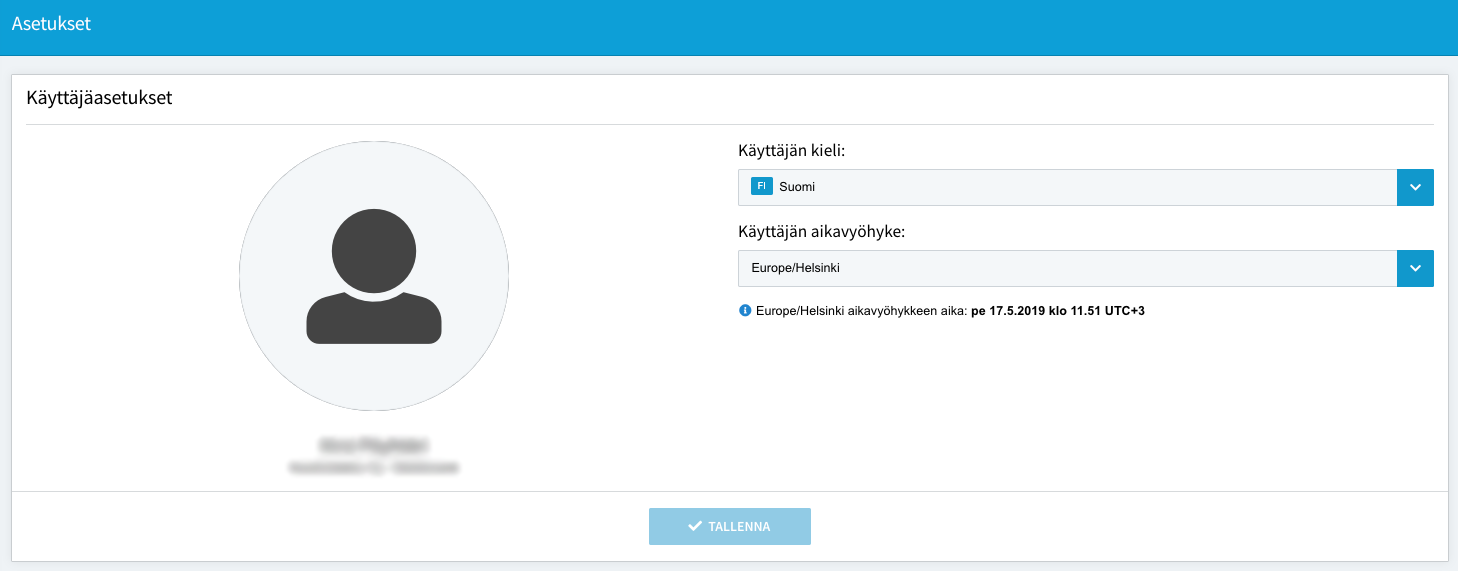Image resolution: width=1458 pixels, height=571 pixels.
Task: Click the blurred user name under avatar
Action: pos(374,446)
